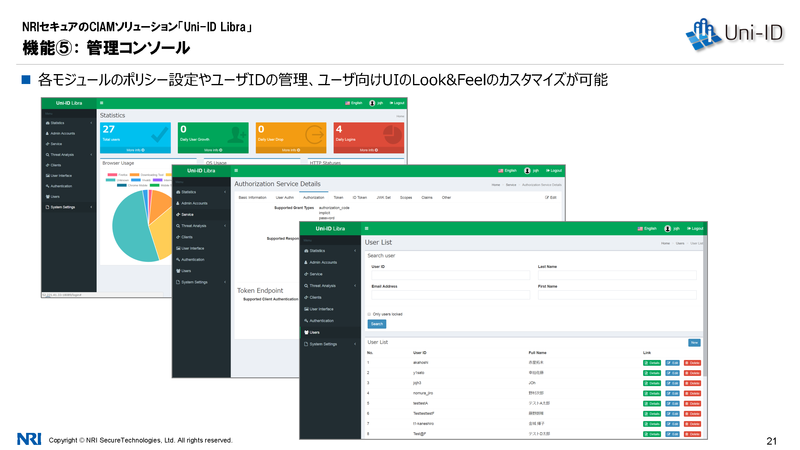Switch to Claims tab

427,197
